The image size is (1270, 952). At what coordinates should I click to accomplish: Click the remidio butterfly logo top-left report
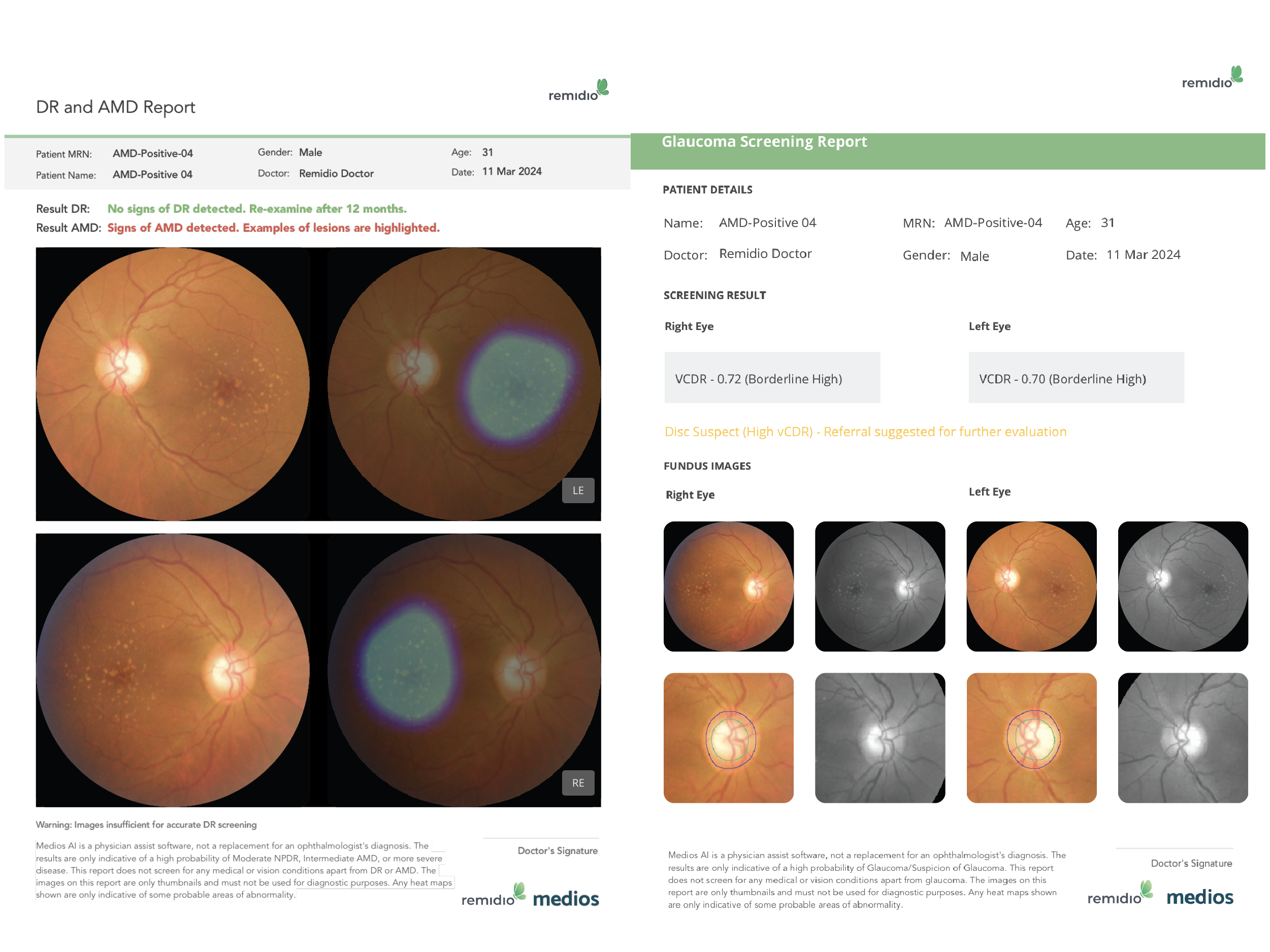coord(577,91)
